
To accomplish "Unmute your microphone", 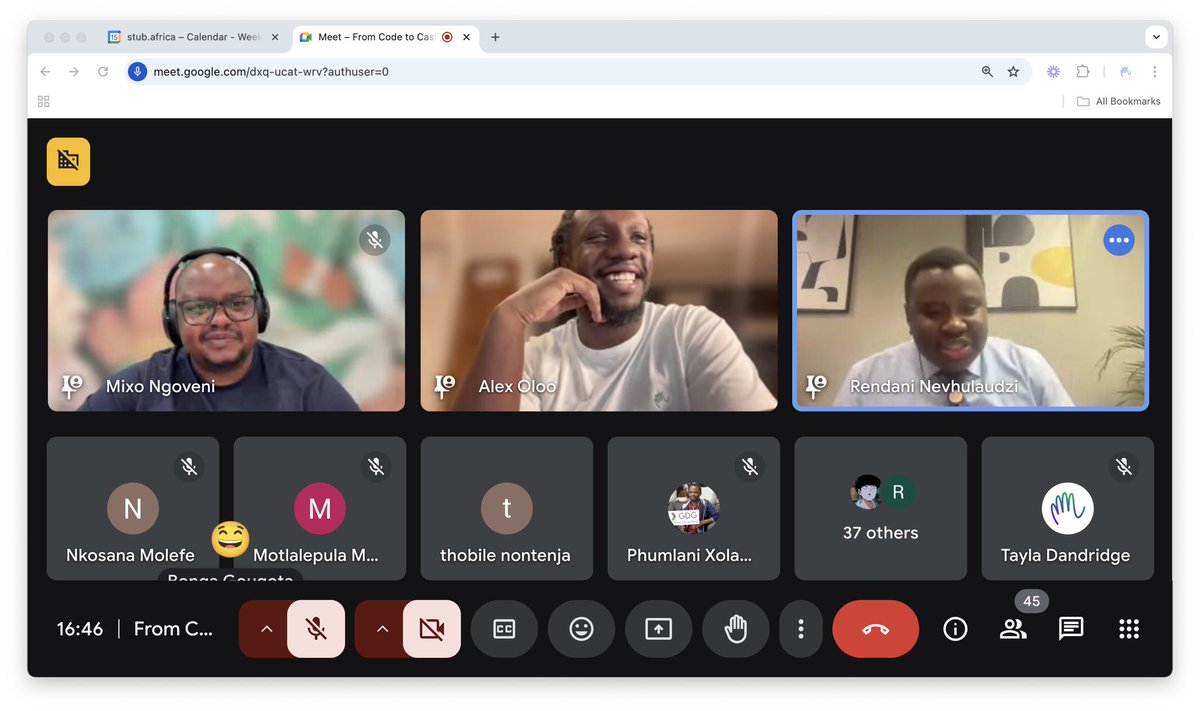I will coord(316,628).
